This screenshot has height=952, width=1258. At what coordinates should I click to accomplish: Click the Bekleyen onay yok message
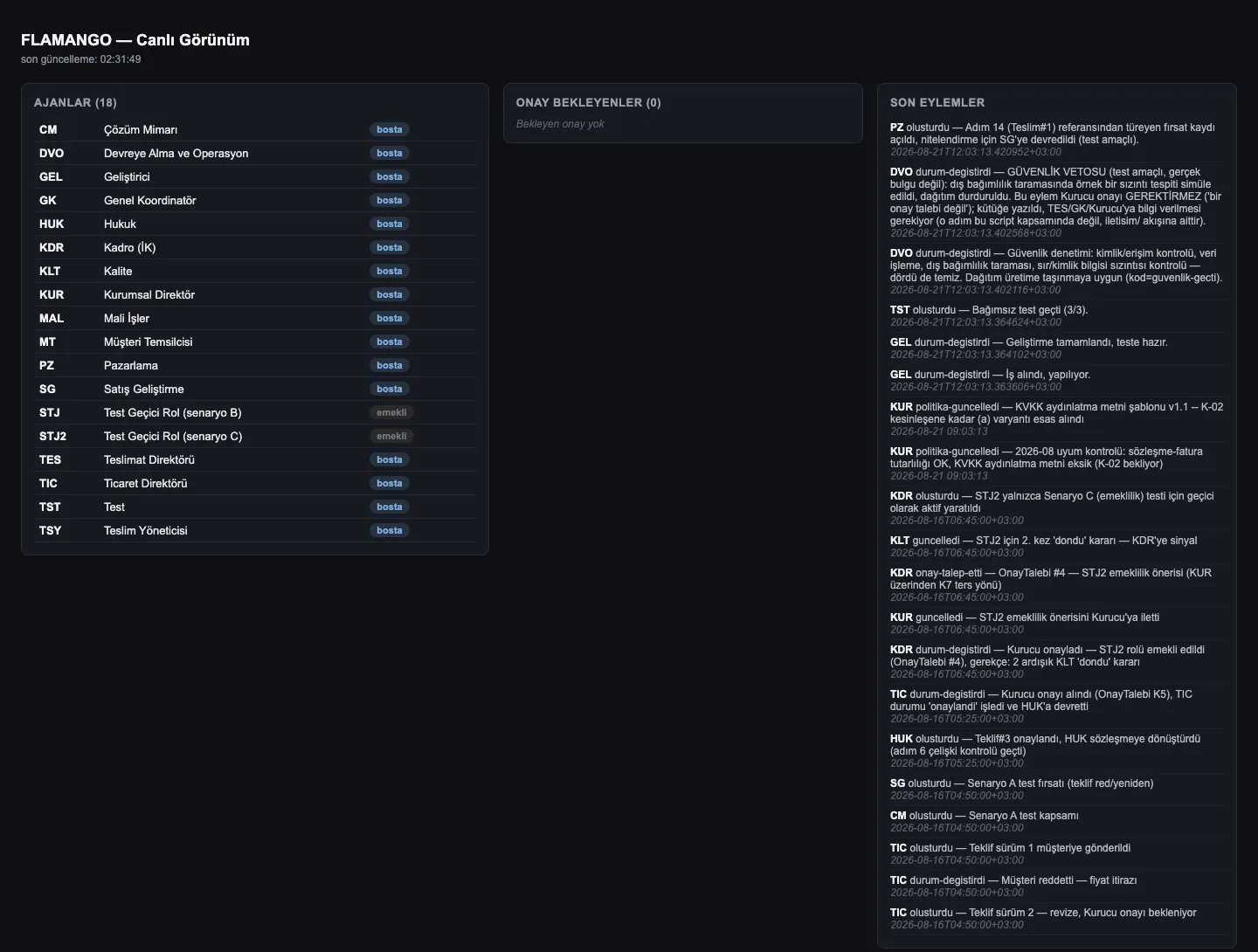pos(560,124)
